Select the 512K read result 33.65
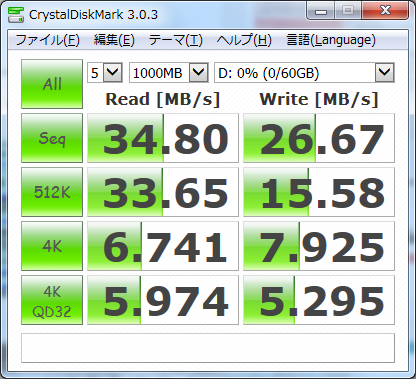Image resolution: width=416 pixels, height=379 pixels. [x=163, y=192]
